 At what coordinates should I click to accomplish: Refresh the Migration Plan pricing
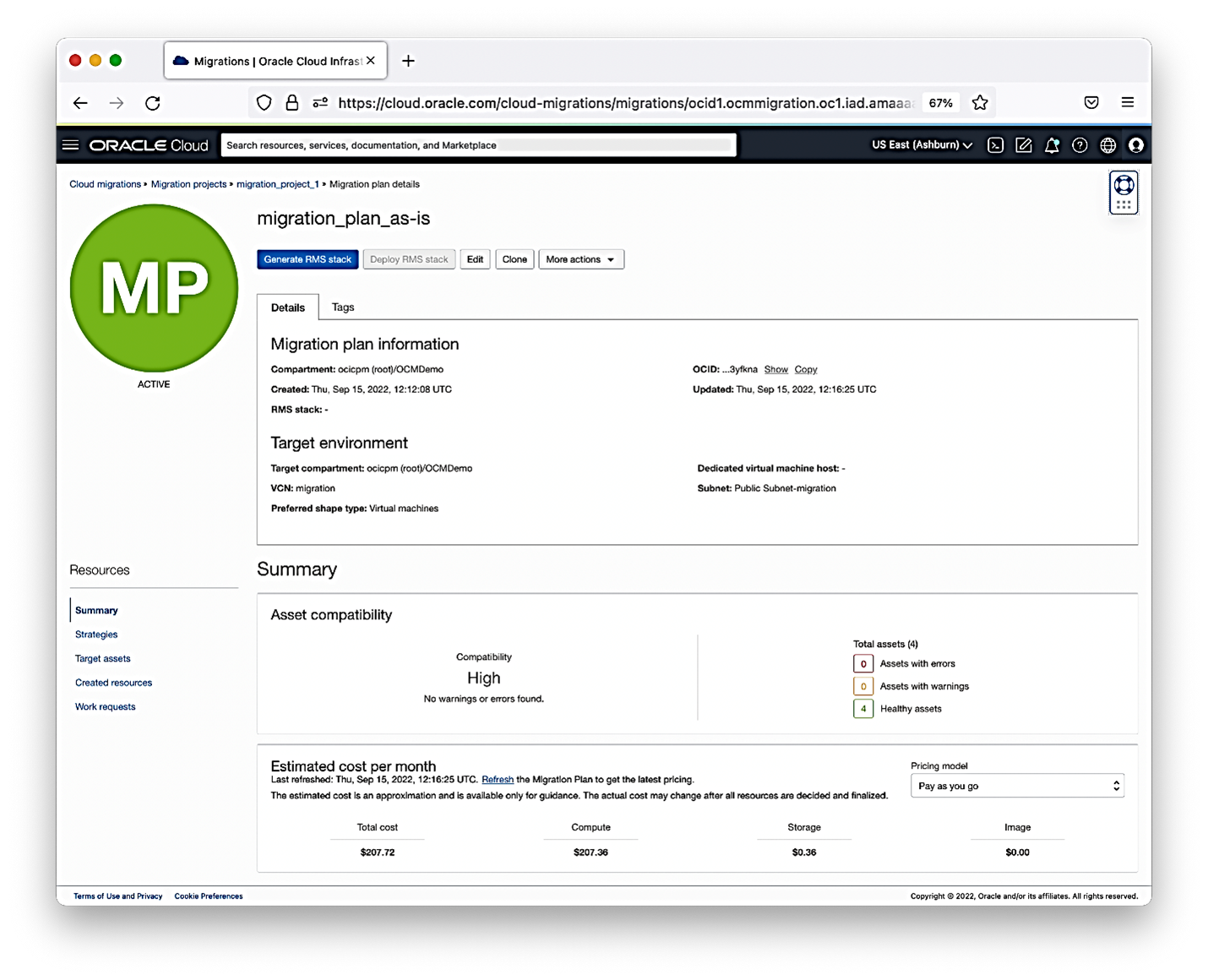tap(498, 779)
